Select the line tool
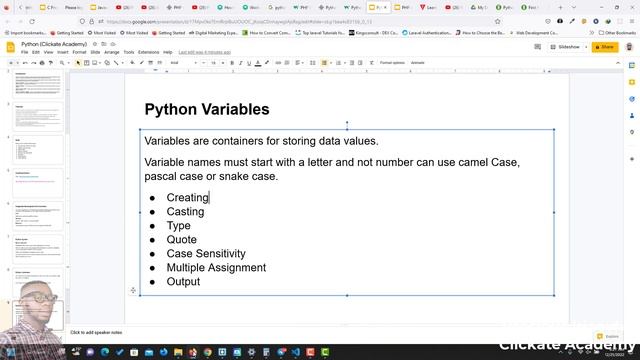 coord(116,63)
